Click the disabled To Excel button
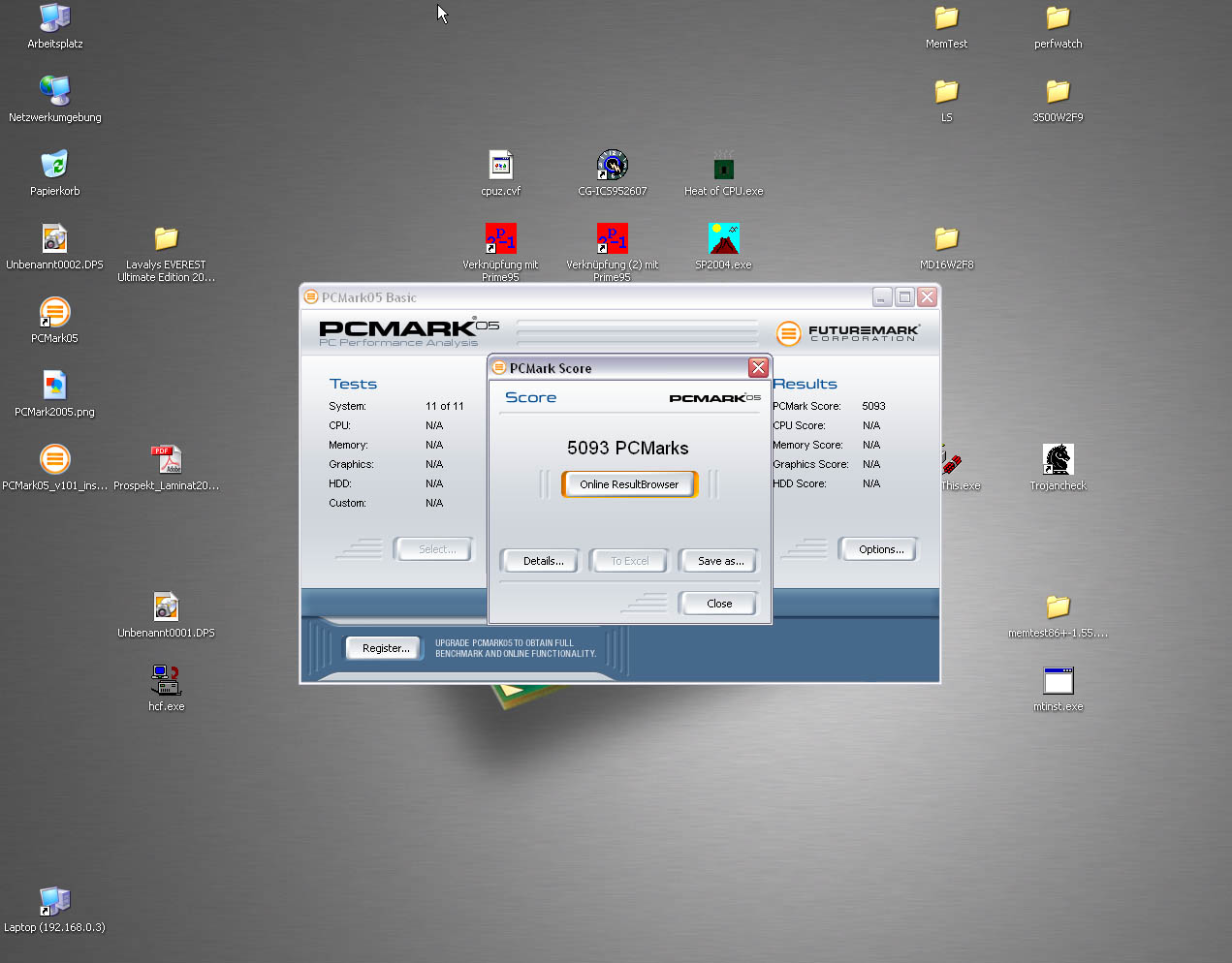Screen dimensions: 1232x963 tap(630, 561)
